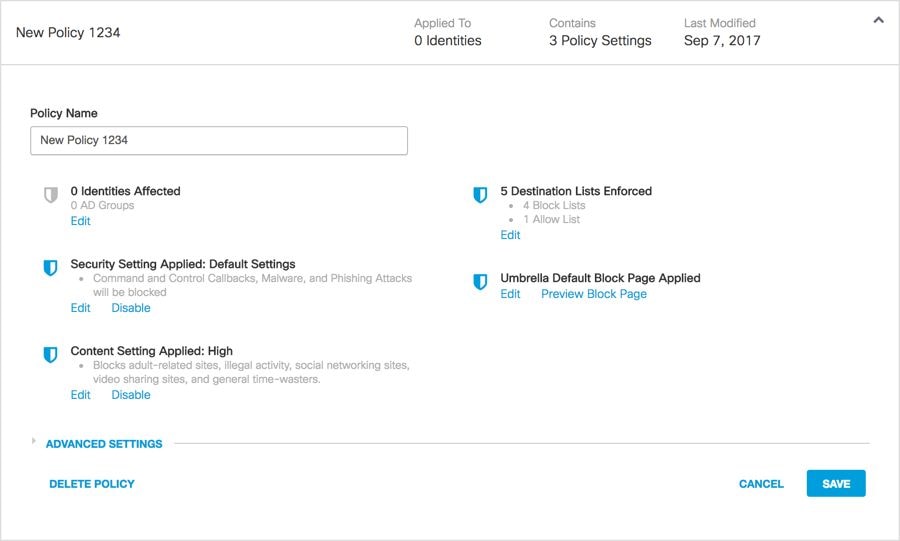Click the gray shield icon beside Identities Affected
Image resolution: width=900 pixels, height=541 pixels.
51,195
